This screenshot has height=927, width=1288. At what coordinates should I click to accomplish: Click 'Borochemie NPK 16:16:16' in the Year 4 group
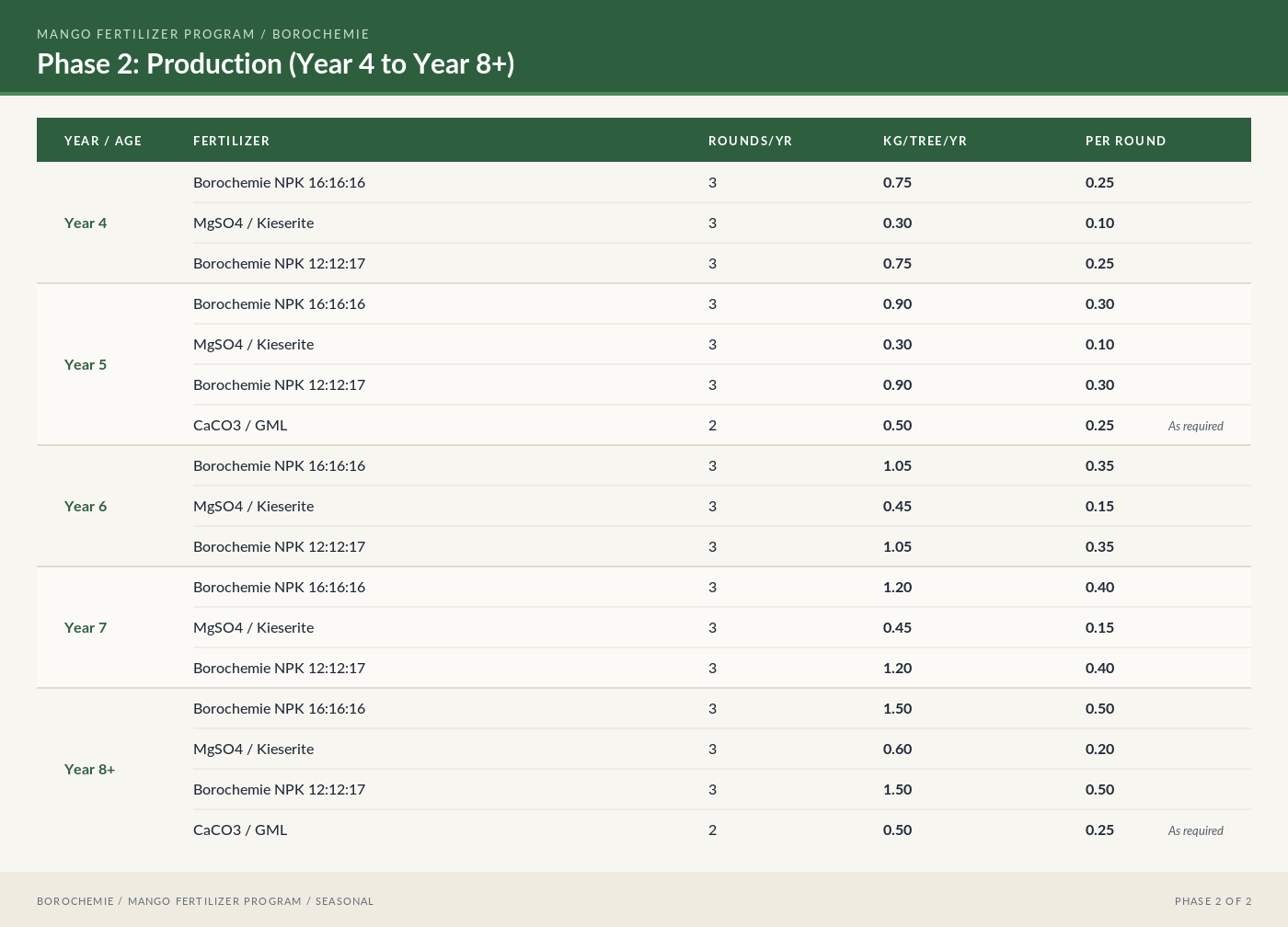280,182
